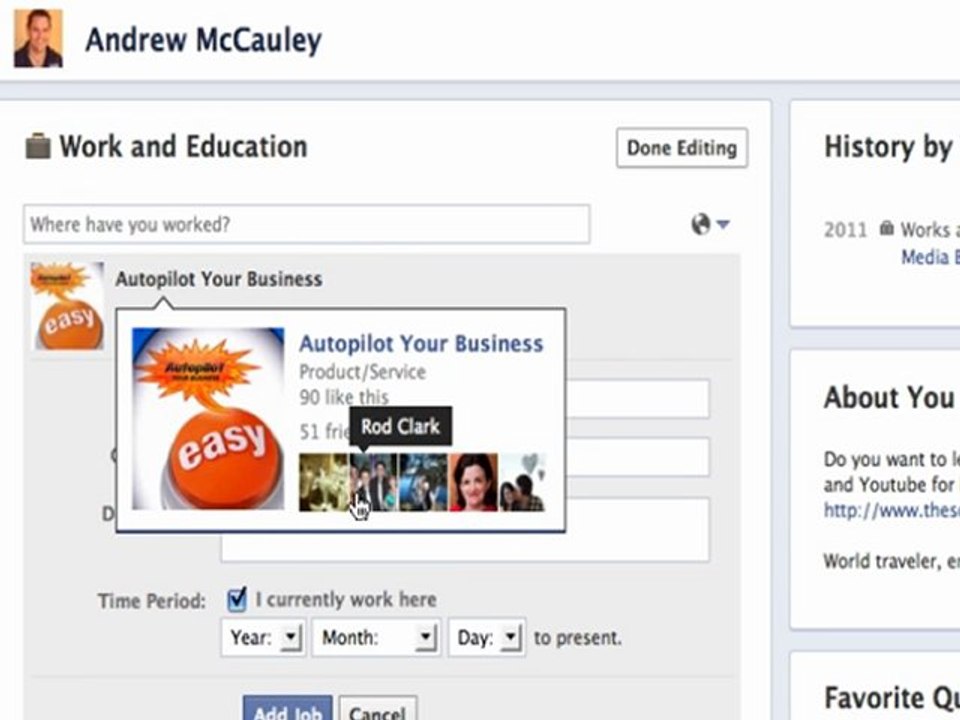Click the '90 like this' text
This screenshot has width=960, height=720.
343,397
